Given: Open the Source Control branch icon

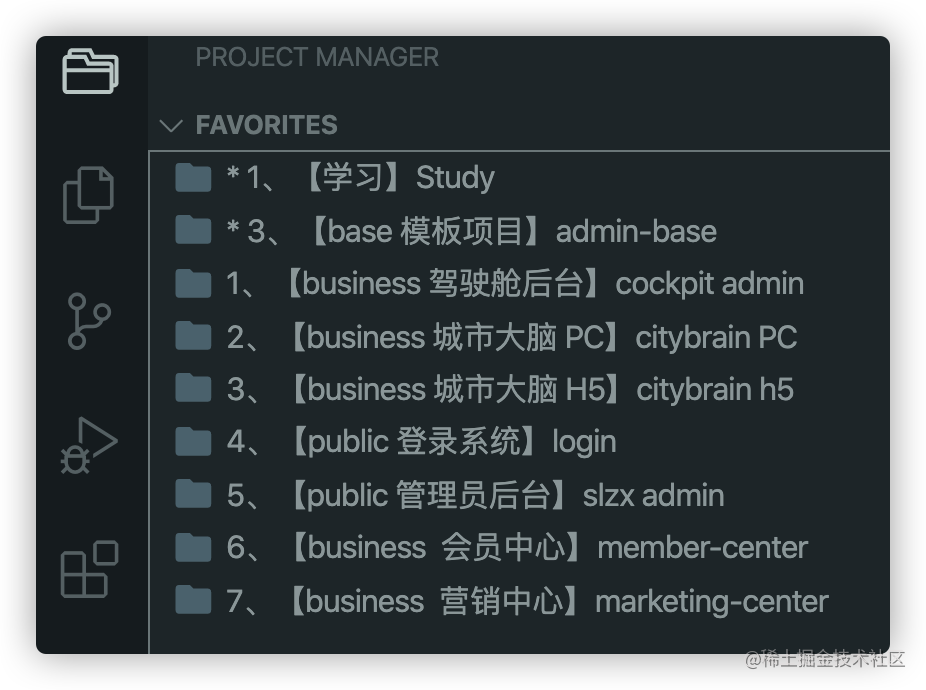Looking at the screenshot, I should pyautogui.click(x=89, y=321).
